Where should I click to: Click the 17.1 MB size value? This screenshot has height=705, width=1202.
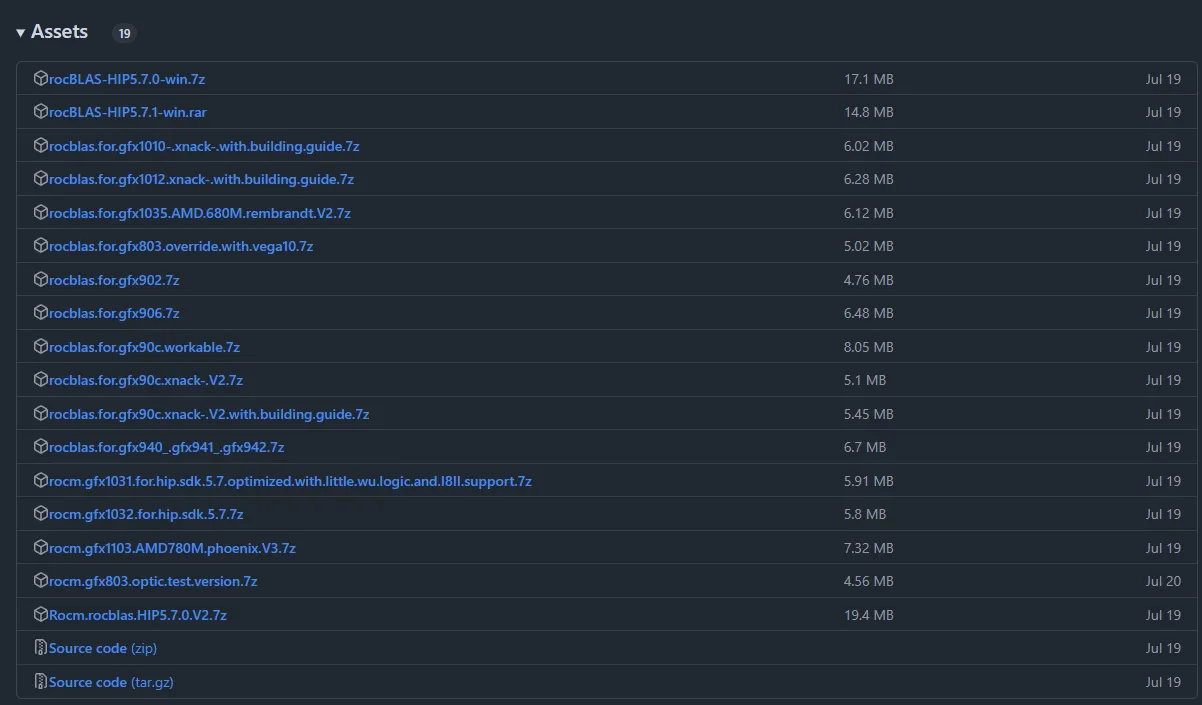pos(869,79)
